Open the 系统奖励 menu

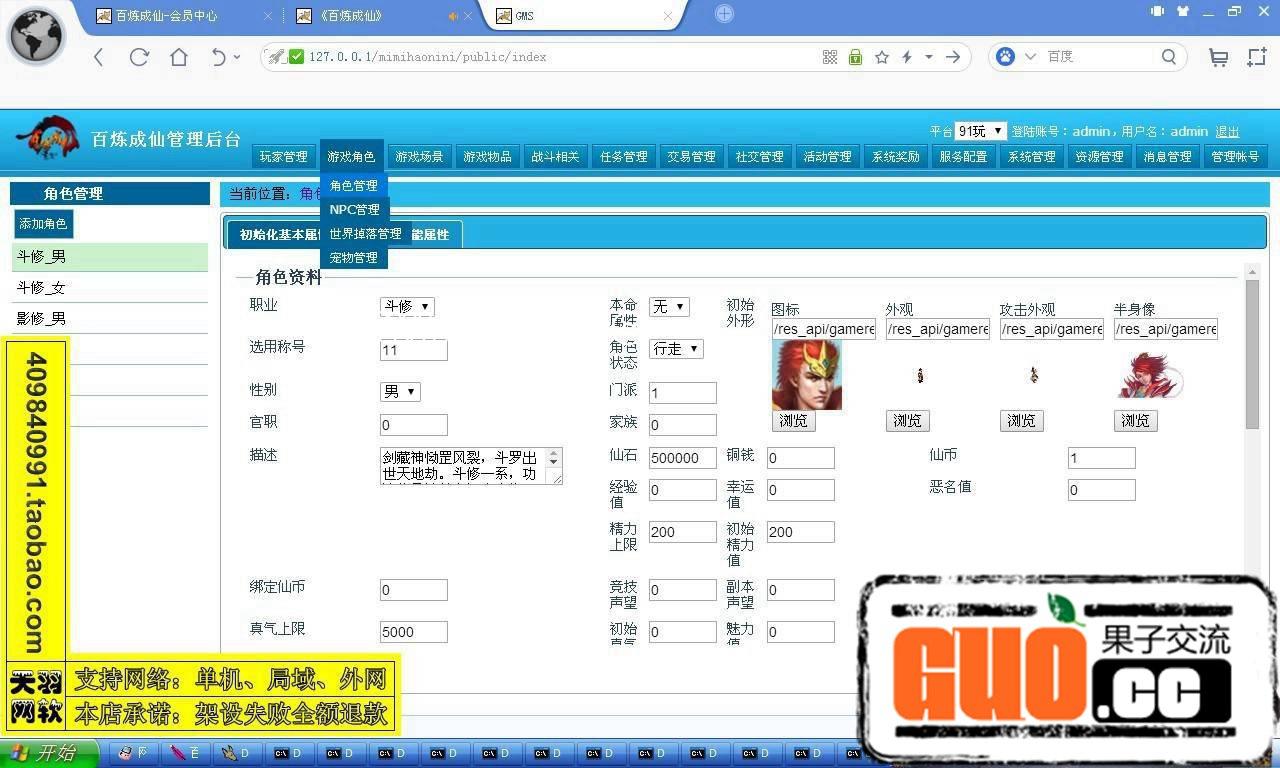coord(895,157)
